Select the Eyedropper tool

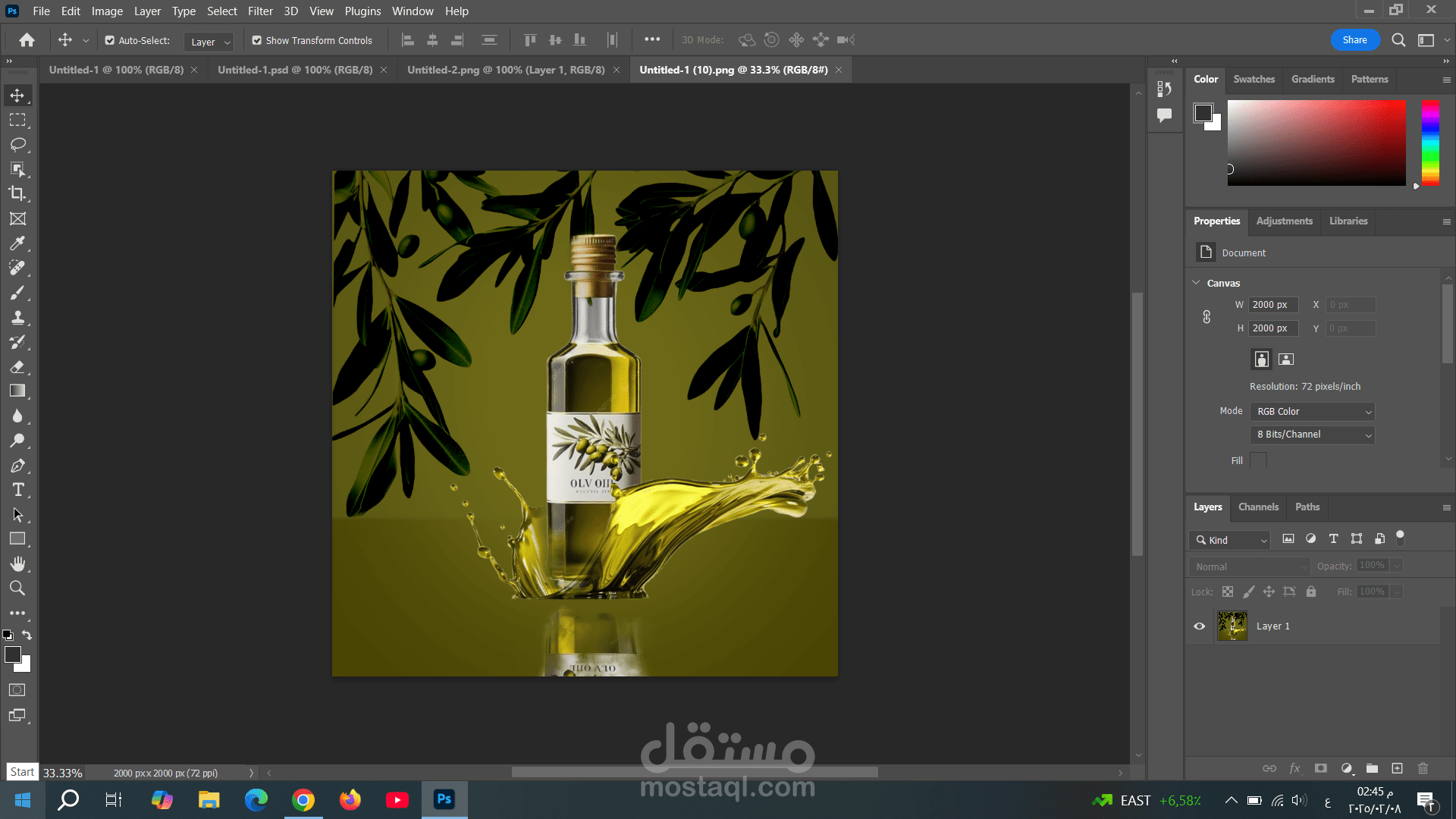point(17,243)
